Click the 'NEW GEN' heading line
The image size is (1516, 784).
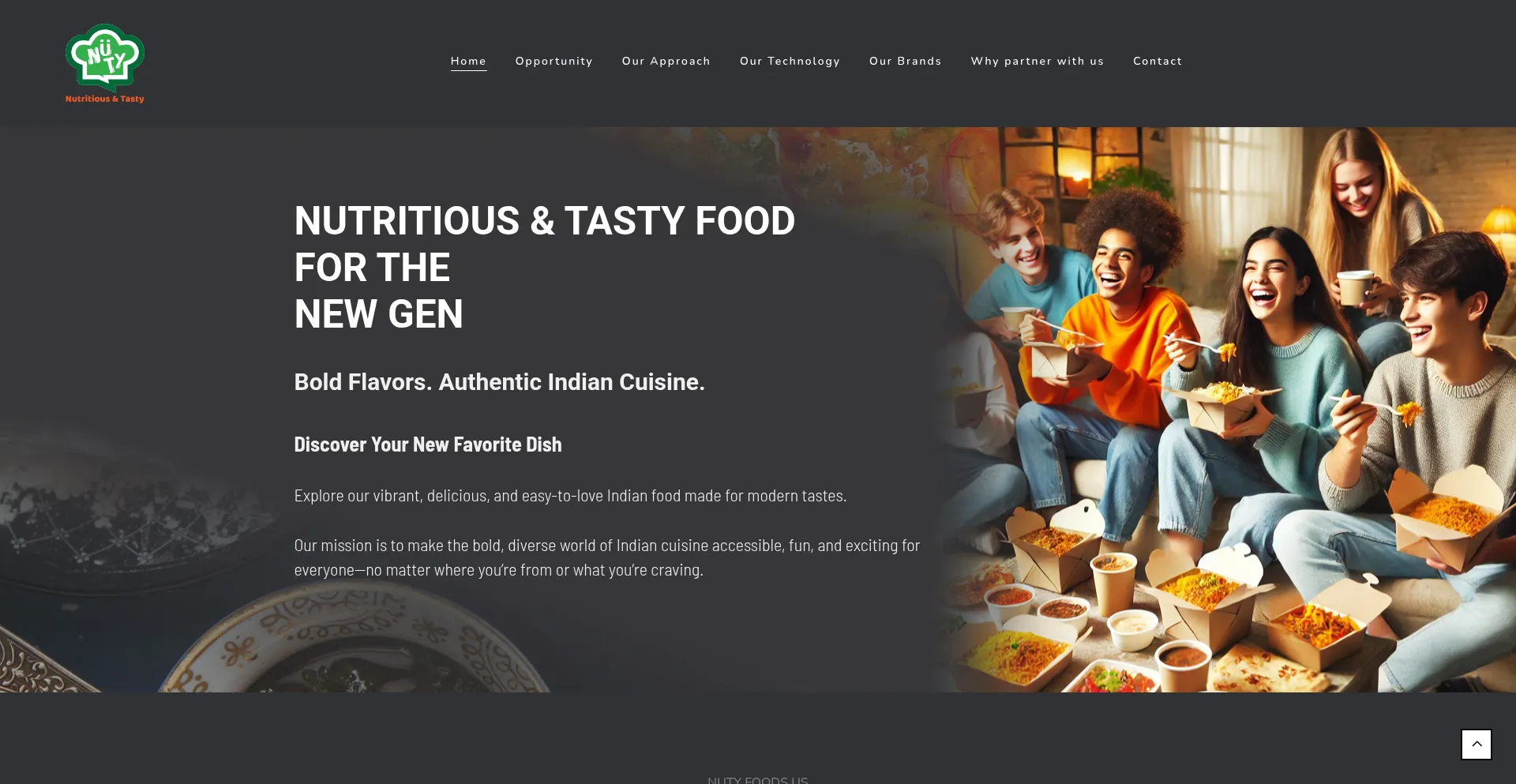(378, 314)
